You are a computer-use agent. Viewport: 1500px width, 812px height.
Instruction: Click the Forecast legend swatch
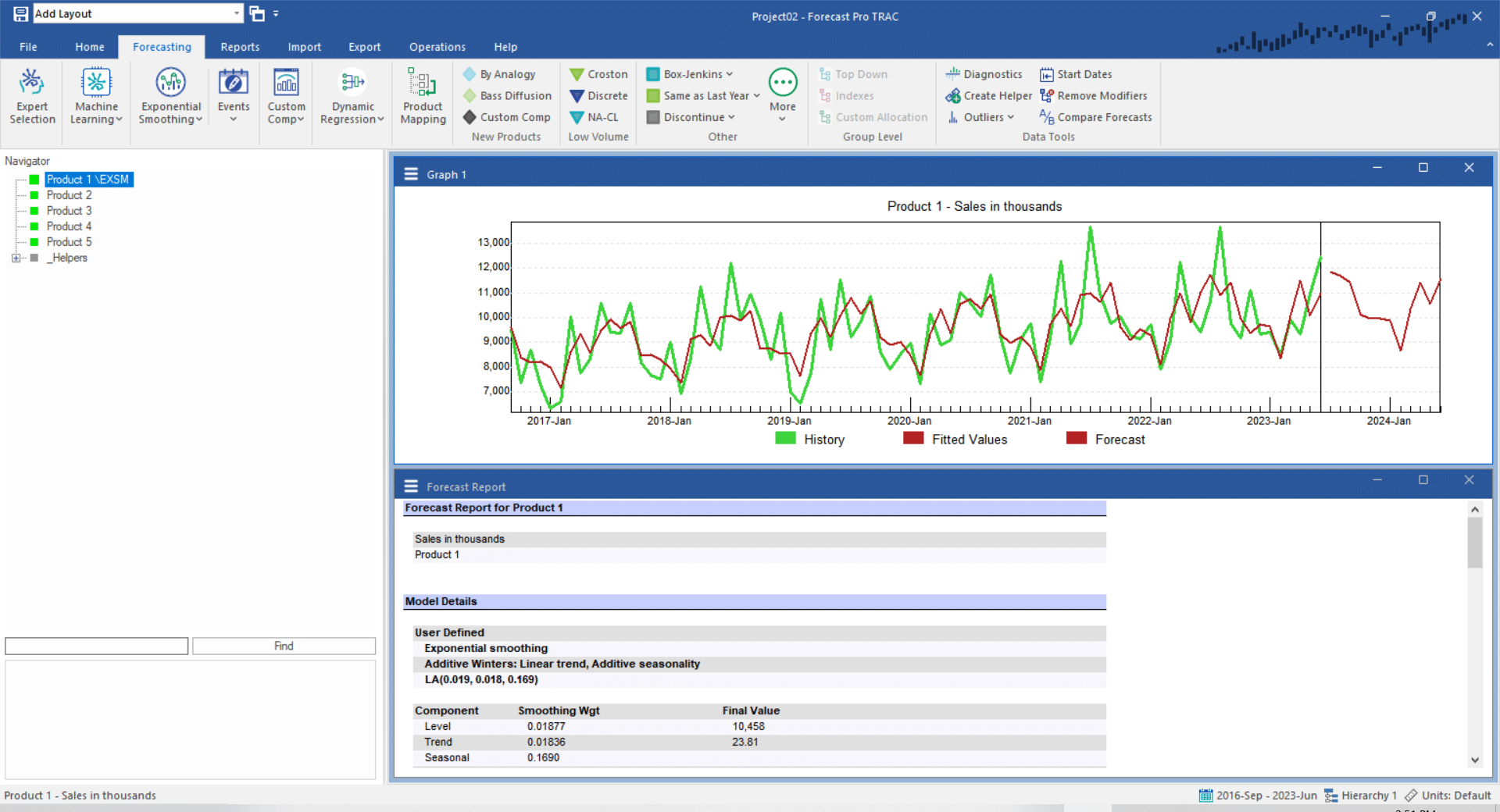[1077, 438]
